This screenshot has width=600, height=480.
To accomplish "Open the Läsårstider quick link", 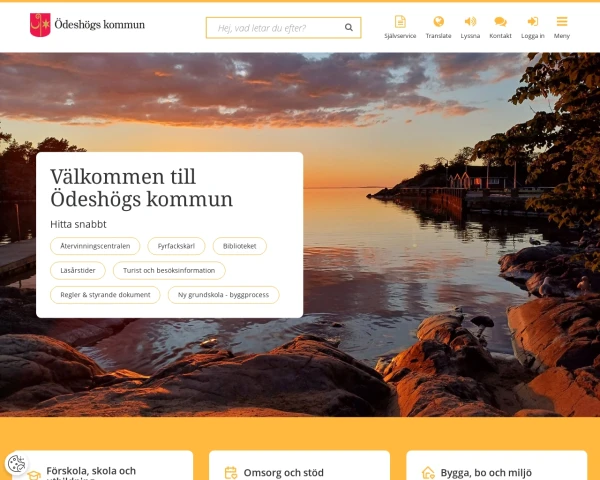I will click(78, 271).
